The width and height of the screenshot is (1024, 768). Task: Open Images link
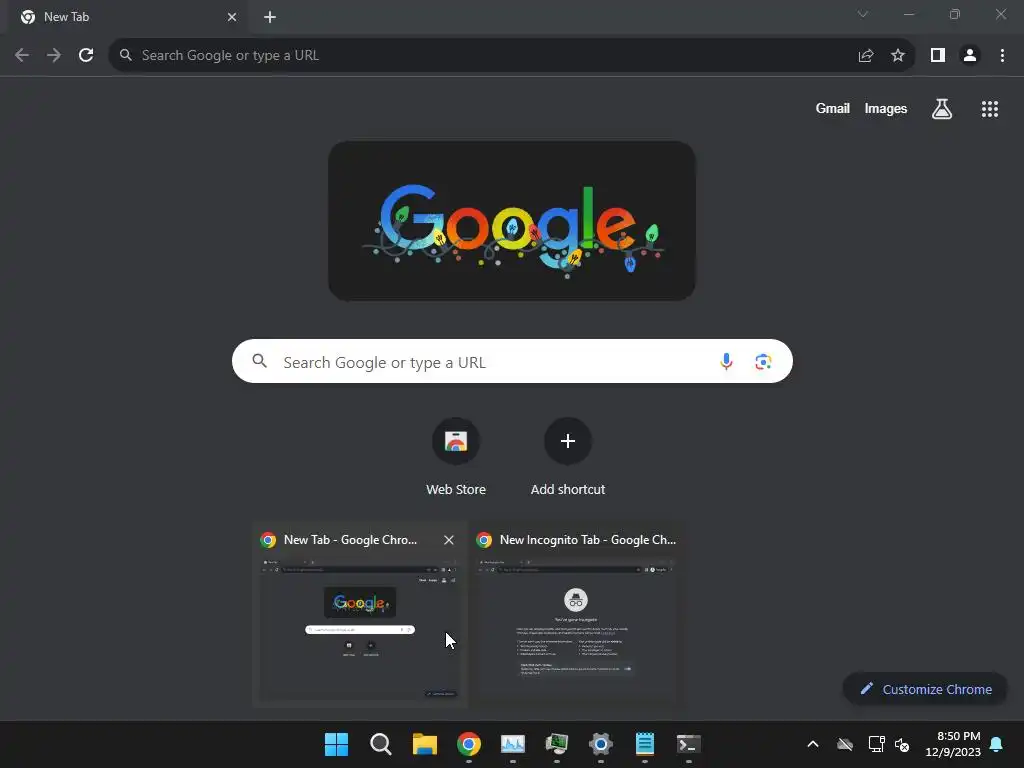point(886,108)
